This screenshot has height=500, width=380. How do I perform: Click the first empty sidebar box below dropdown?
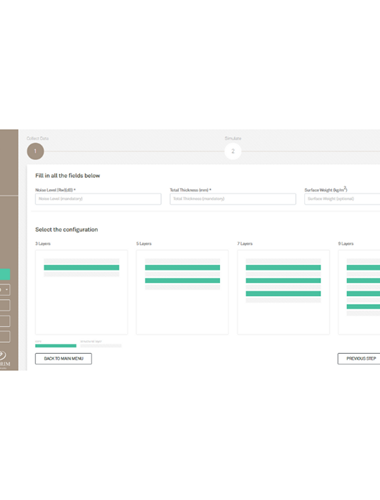pyautogui.click(x=5, y=305)
